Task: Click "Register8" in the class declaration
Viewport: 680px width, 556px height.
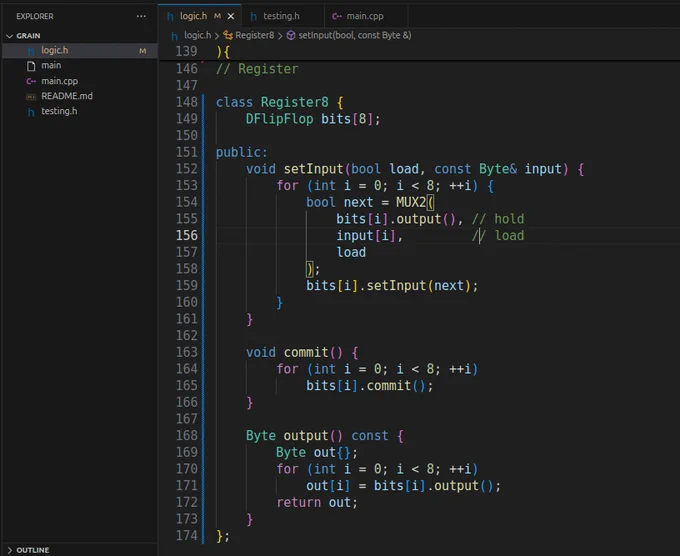Action: 294,102
